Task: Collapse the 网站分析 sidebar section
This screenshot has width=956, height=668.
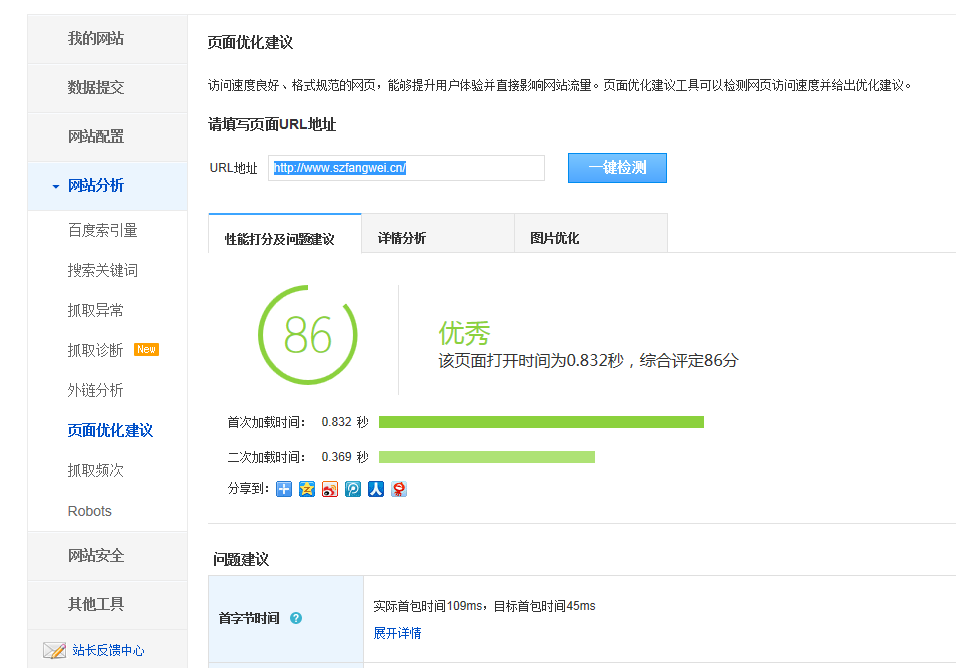Action: 96,186
